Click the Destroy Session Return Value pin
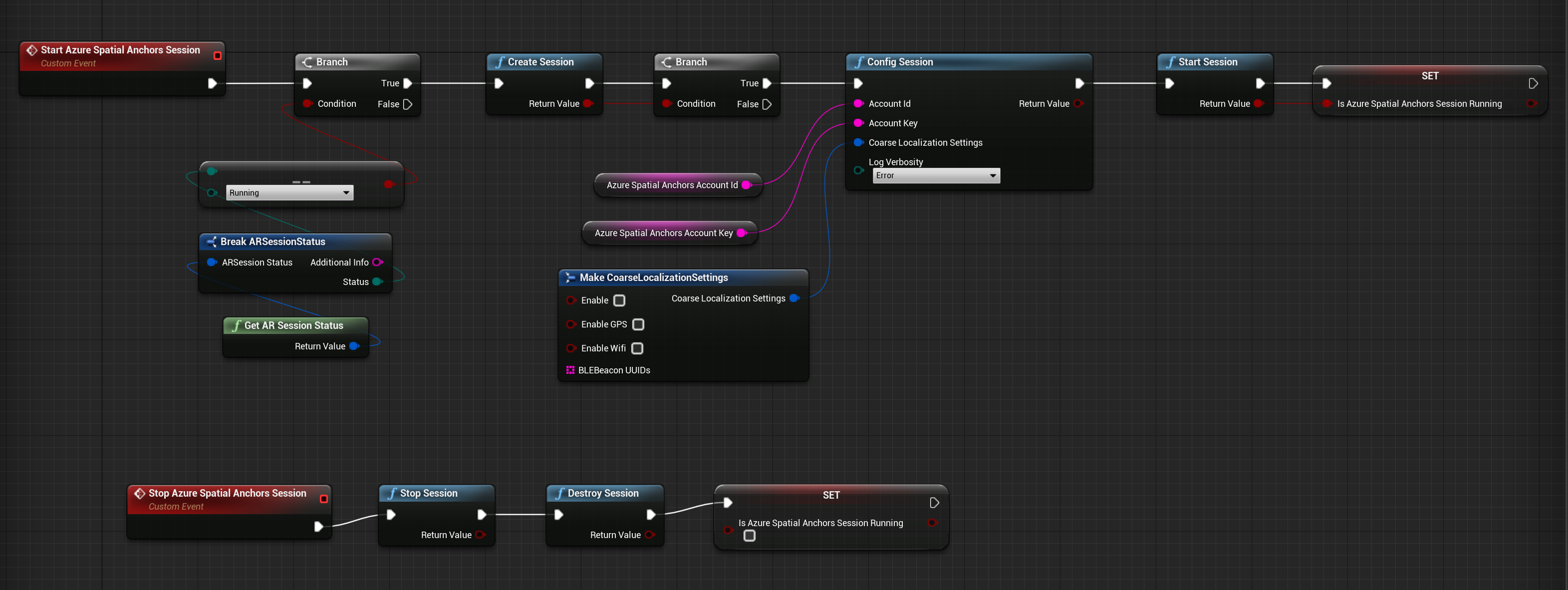This screenshot has height=590, width=1568. click(x=649, y=535)
